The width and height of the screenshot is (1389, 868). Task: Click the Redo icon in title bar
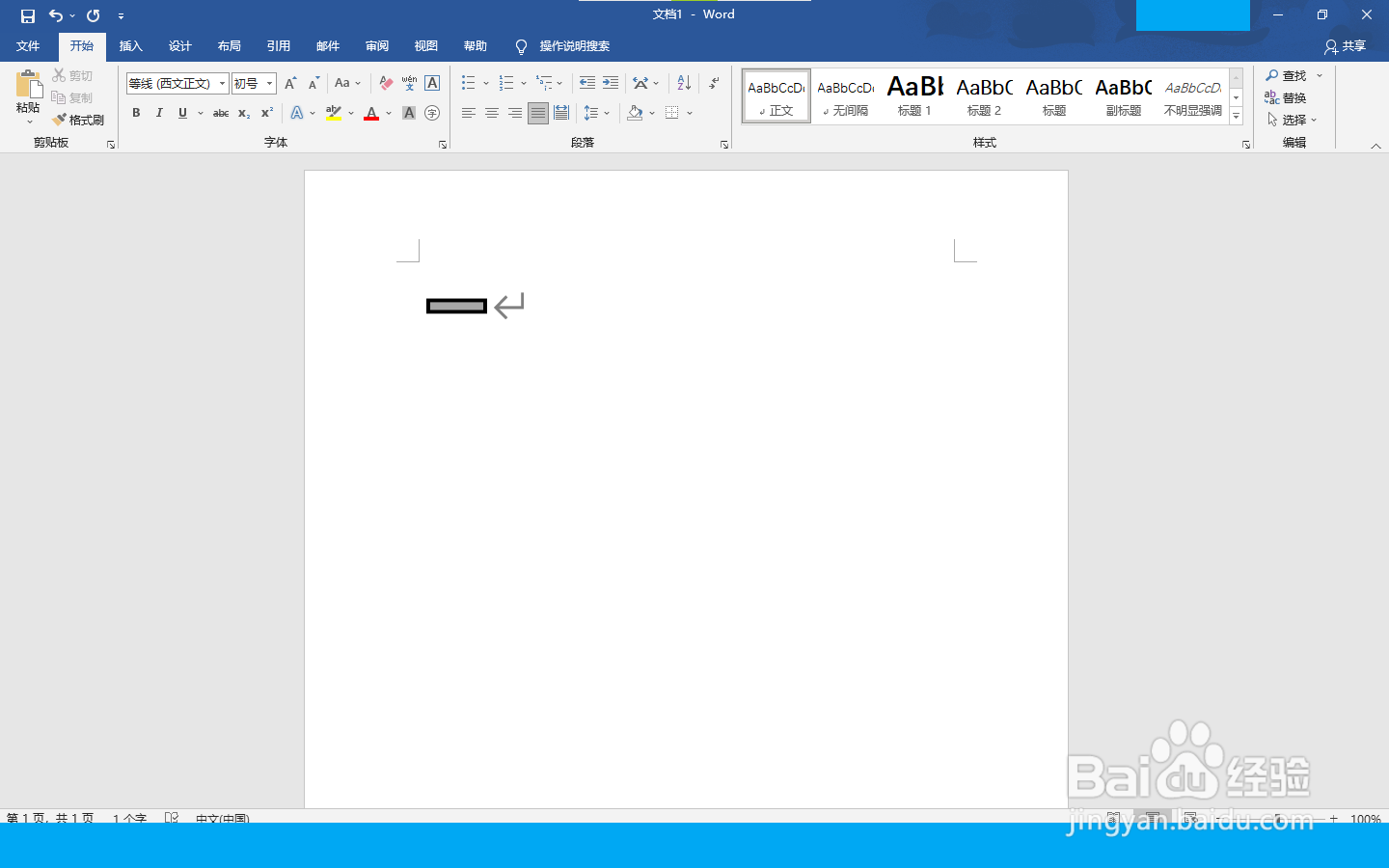pos(94,15)
